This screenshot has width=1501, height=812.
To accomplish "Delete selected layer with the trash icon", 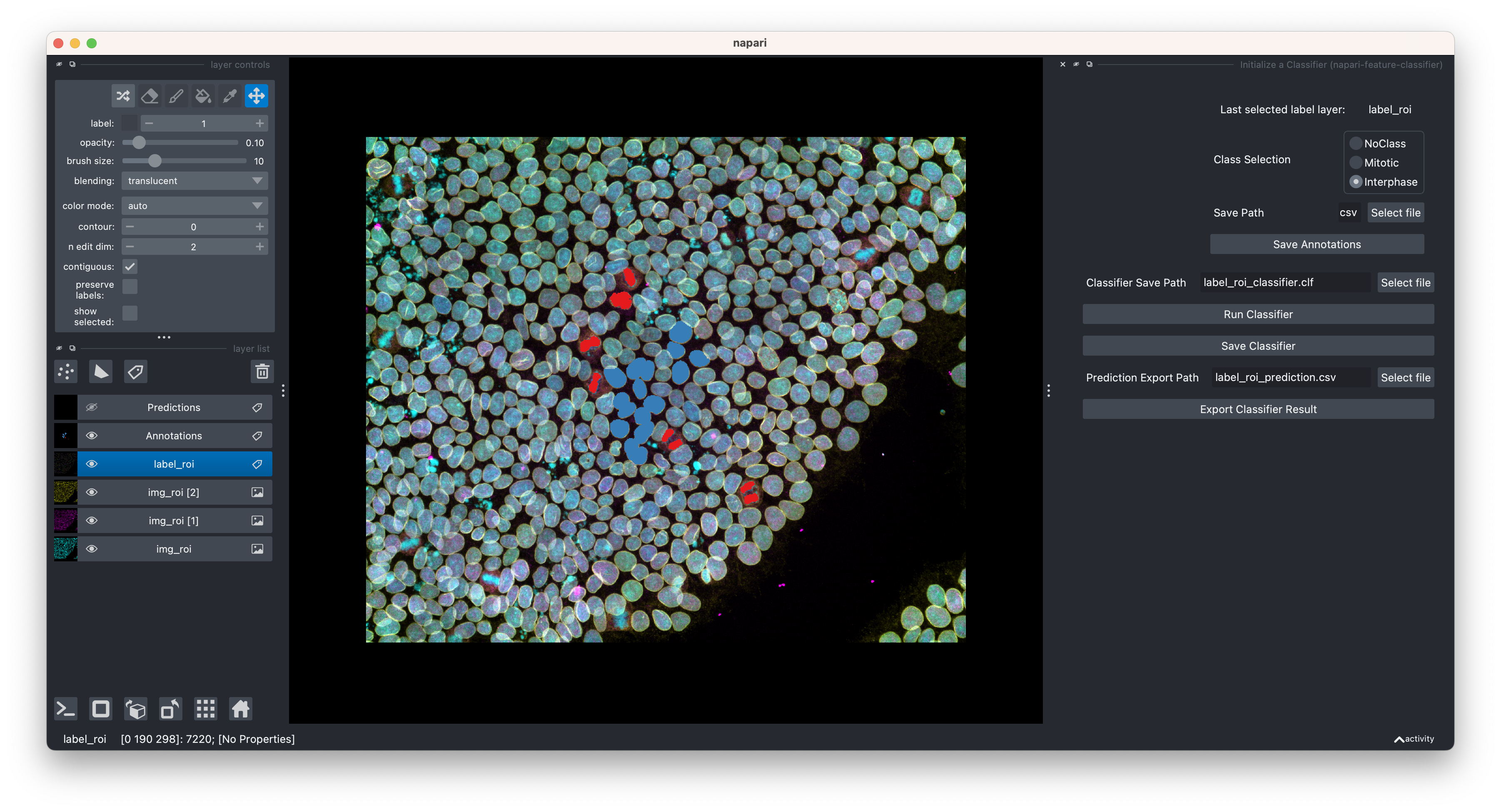I will point(262,371).
